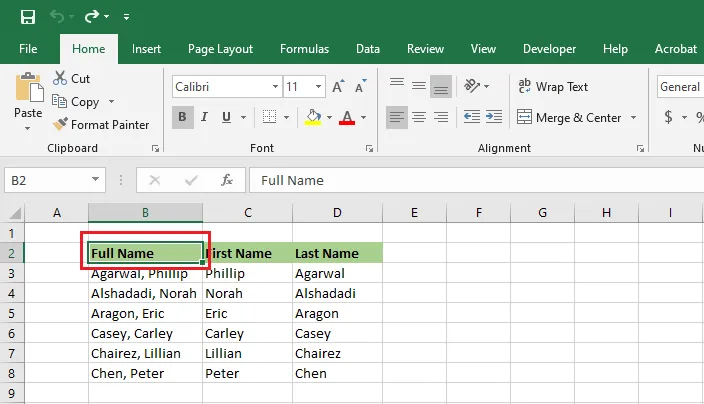Cancel the formula bar entry
704x404 pixels.
[x=154, y=180]
